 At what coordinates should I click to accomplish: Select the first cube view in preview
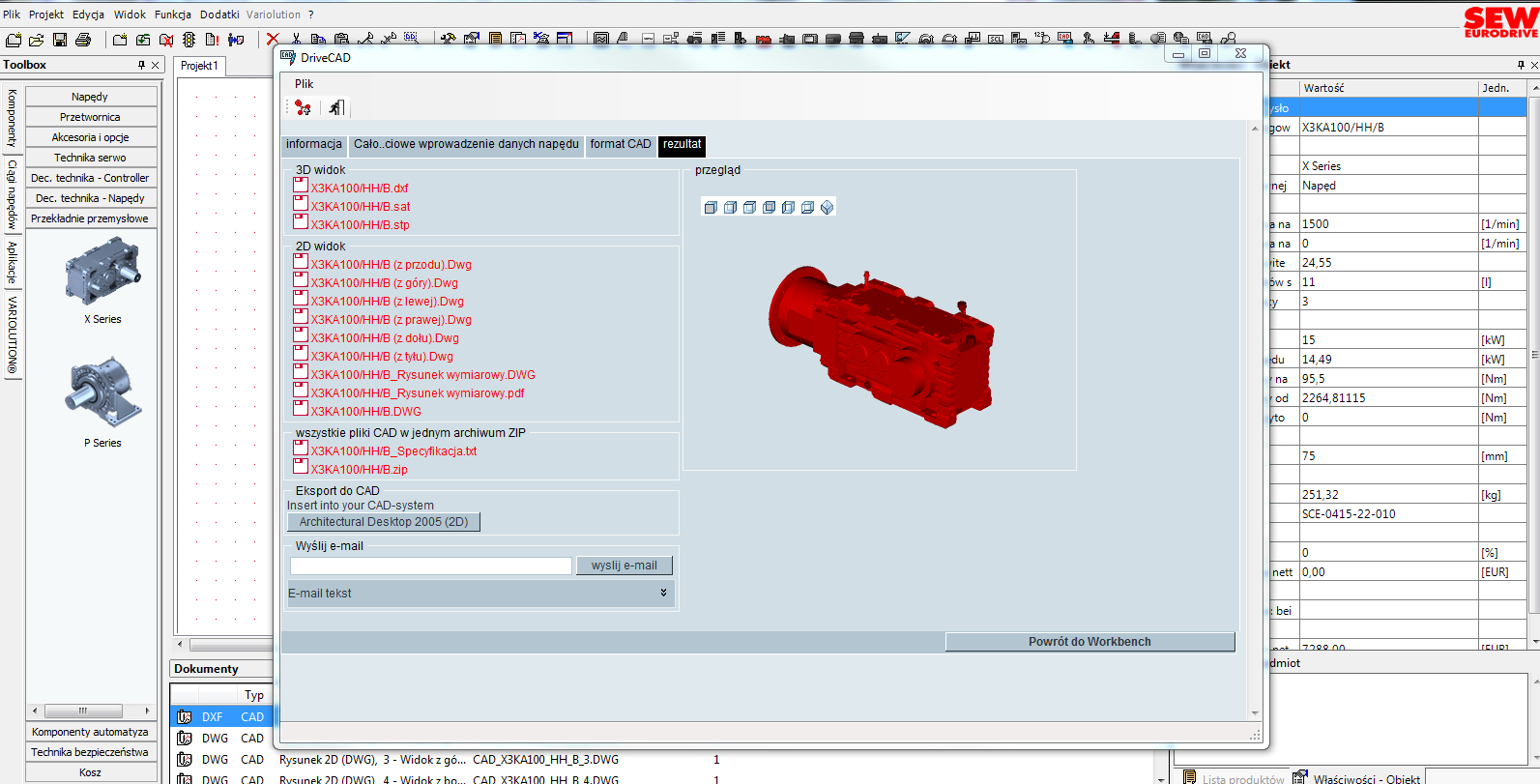tap(711, 207)
